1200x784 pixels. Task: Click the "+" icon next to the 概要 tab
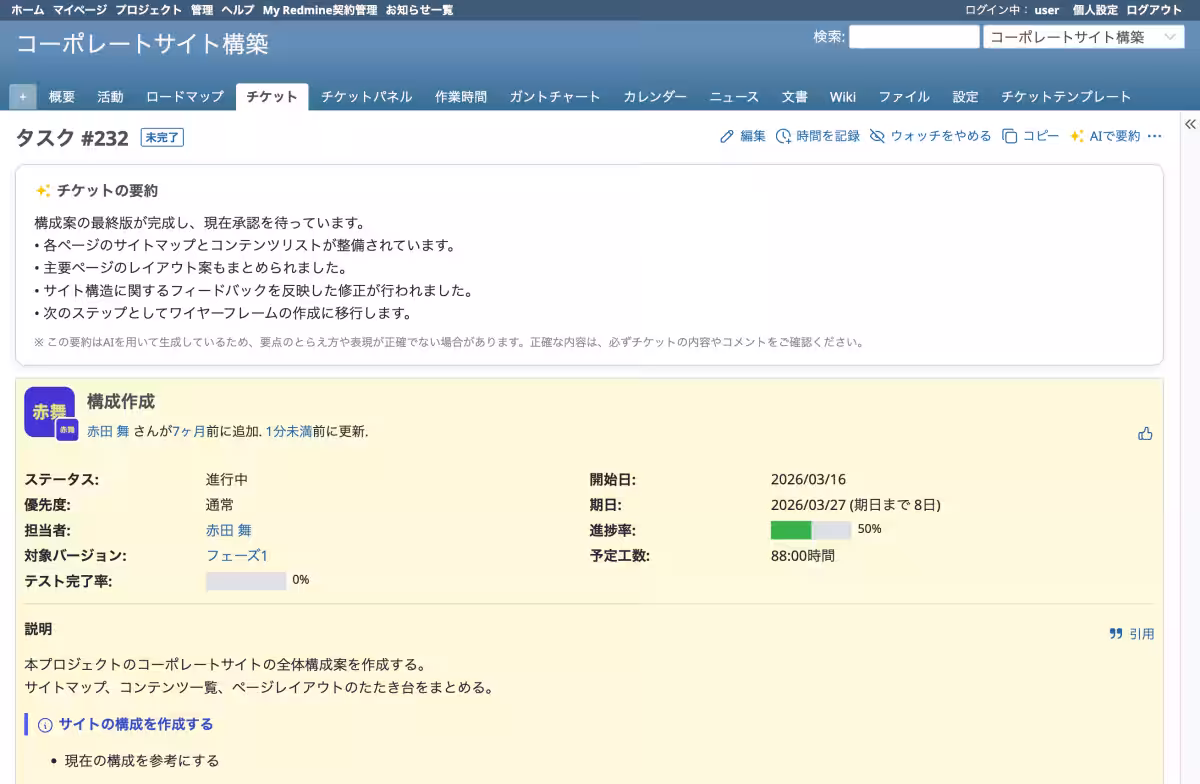click(x=22, y=96)
